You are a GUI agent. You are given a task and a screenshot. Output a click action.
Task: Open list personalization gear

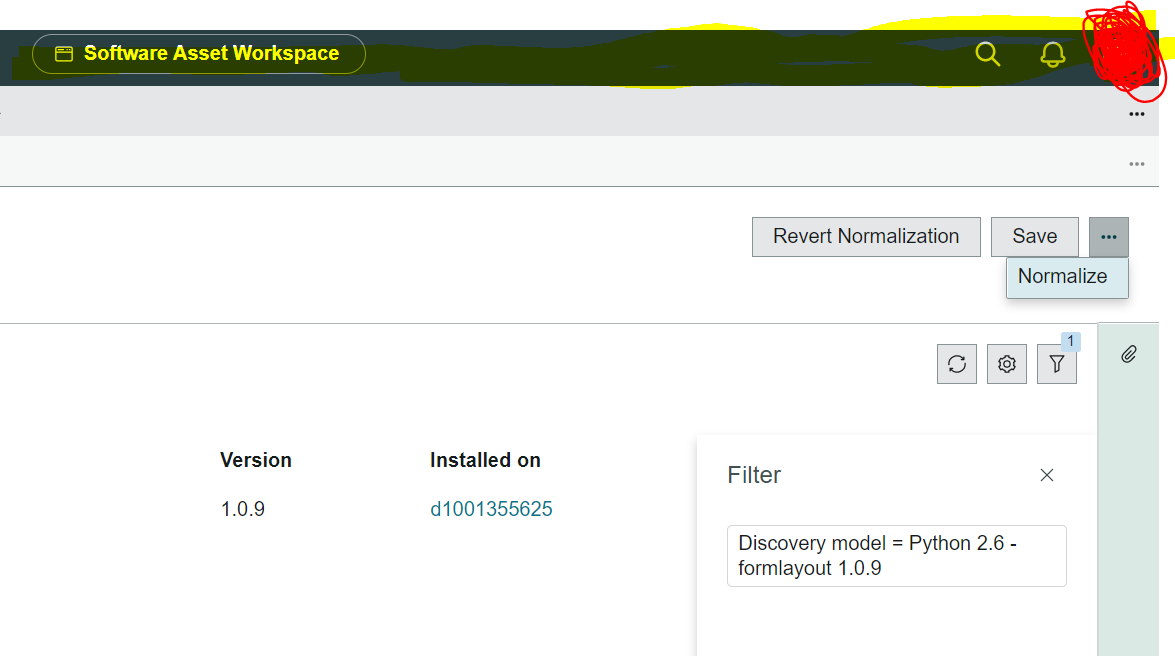click(x=1006, y=364)
